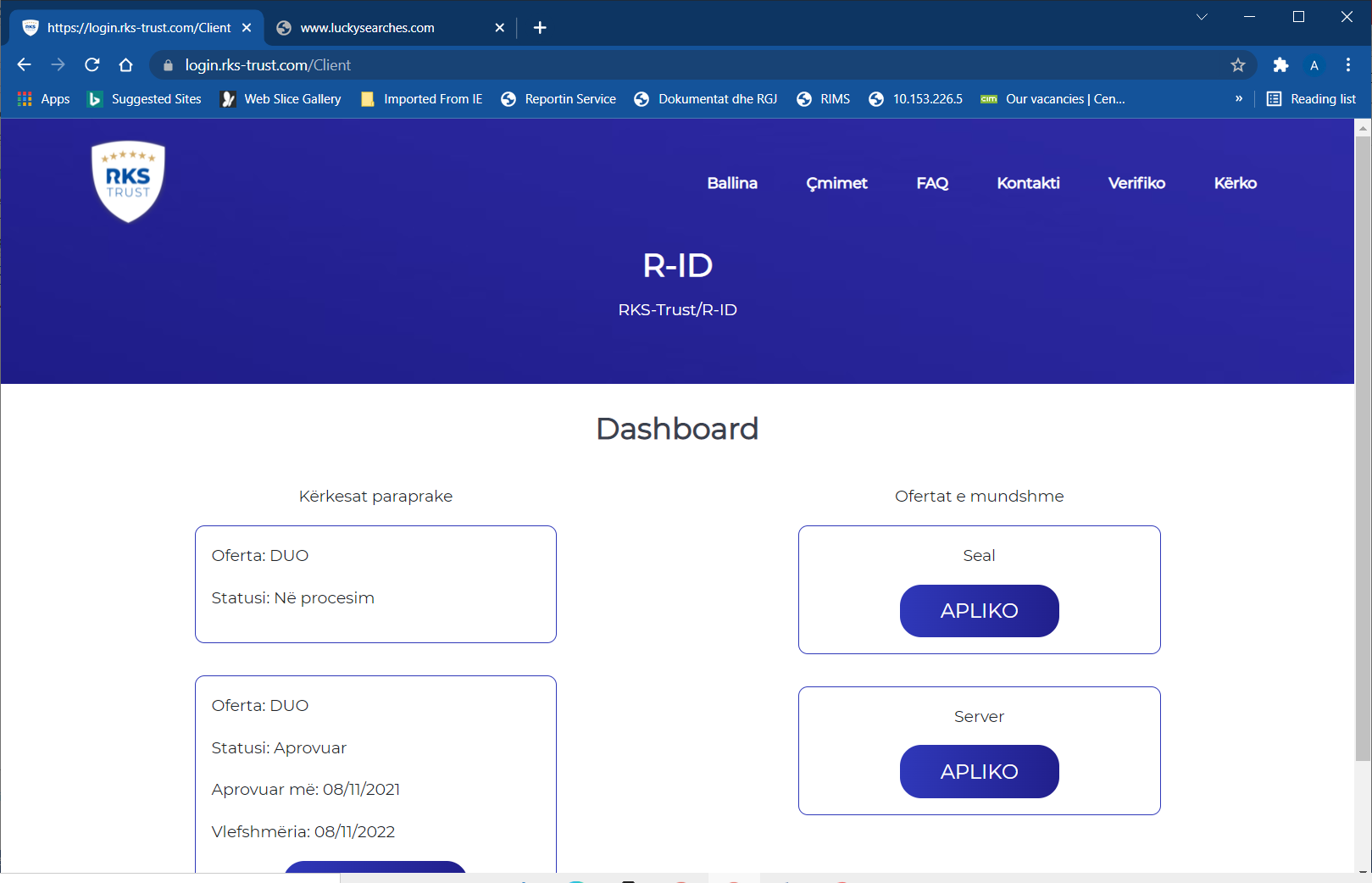Click the Kontakti navigation link
The image size is (1372, 883).
click(1028, 183)
